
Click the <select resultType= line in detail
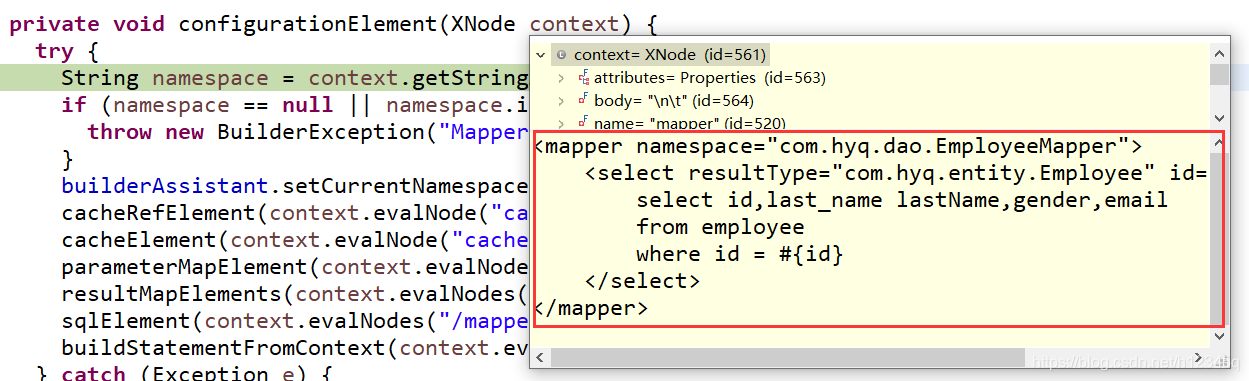[x=897, y=174]
